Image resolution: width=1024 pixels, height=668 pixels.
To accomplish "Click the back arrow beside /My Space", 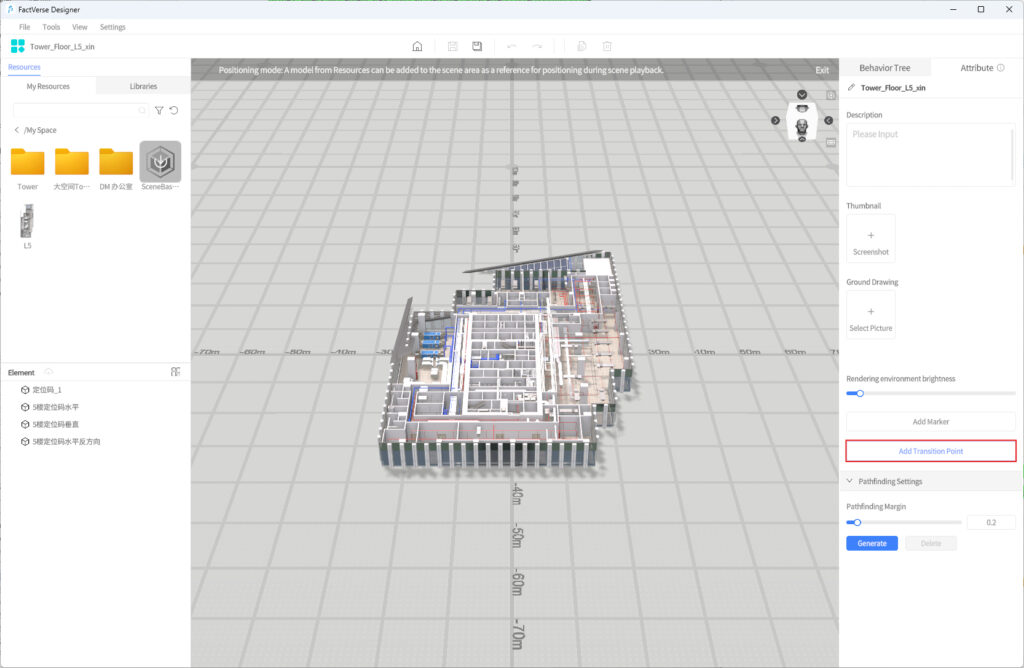I will (16, 130).
